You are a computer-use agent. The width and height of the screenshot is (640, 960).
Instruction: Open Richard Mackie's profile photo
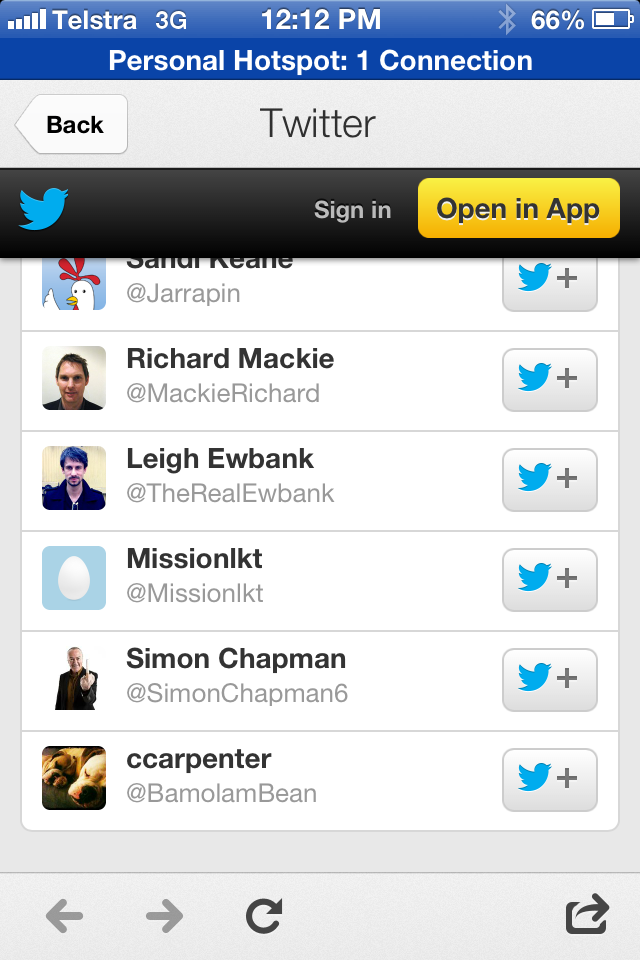74,378
